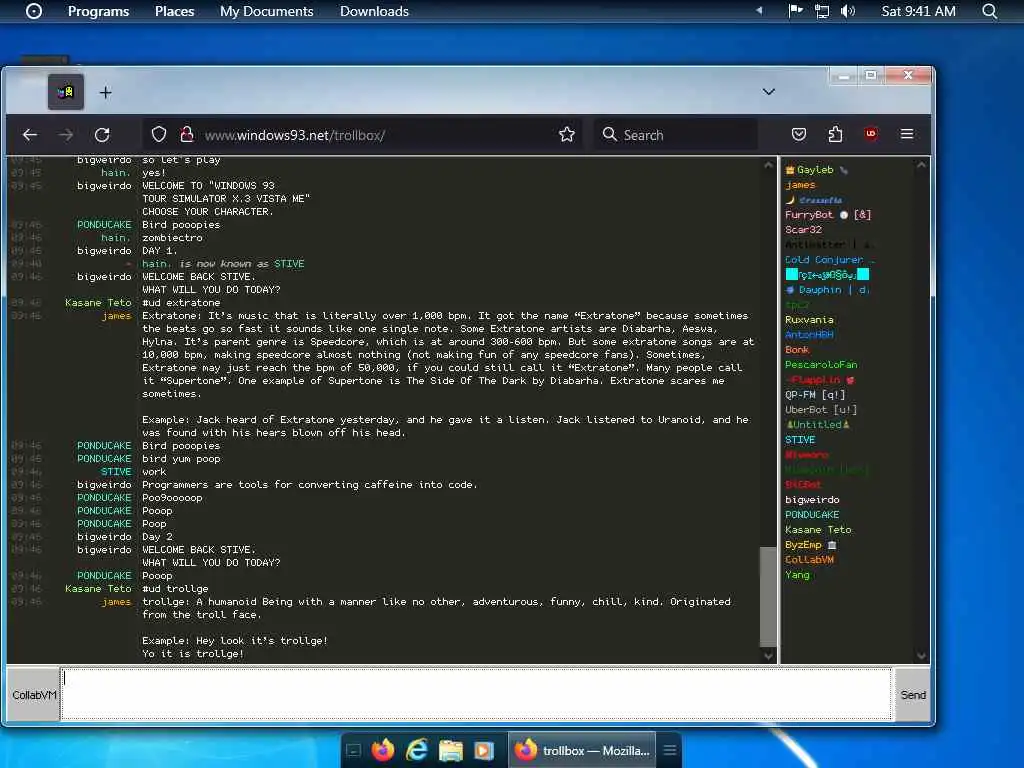Click the forward navigation arrow
This screenshot has width=1024, height=768.
tap(66, 135)
